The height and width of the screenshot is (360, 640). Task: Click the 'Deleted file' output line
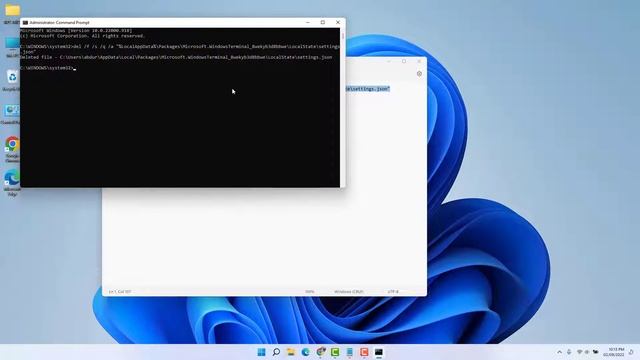[x=176, y=57]
